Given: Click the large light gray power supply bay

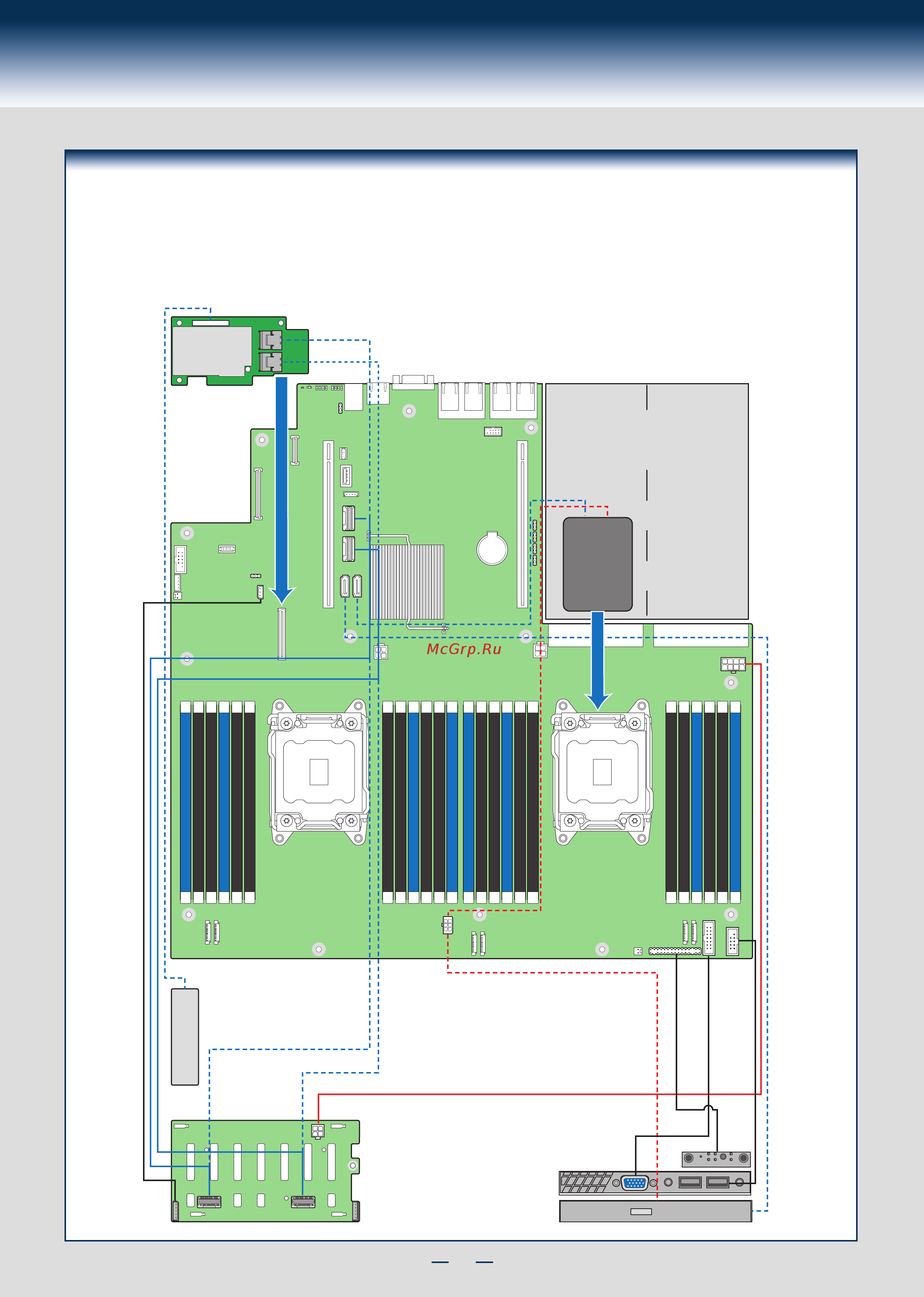Looking at the screenshot, I should pyautogui.click(x=647, y=501).
